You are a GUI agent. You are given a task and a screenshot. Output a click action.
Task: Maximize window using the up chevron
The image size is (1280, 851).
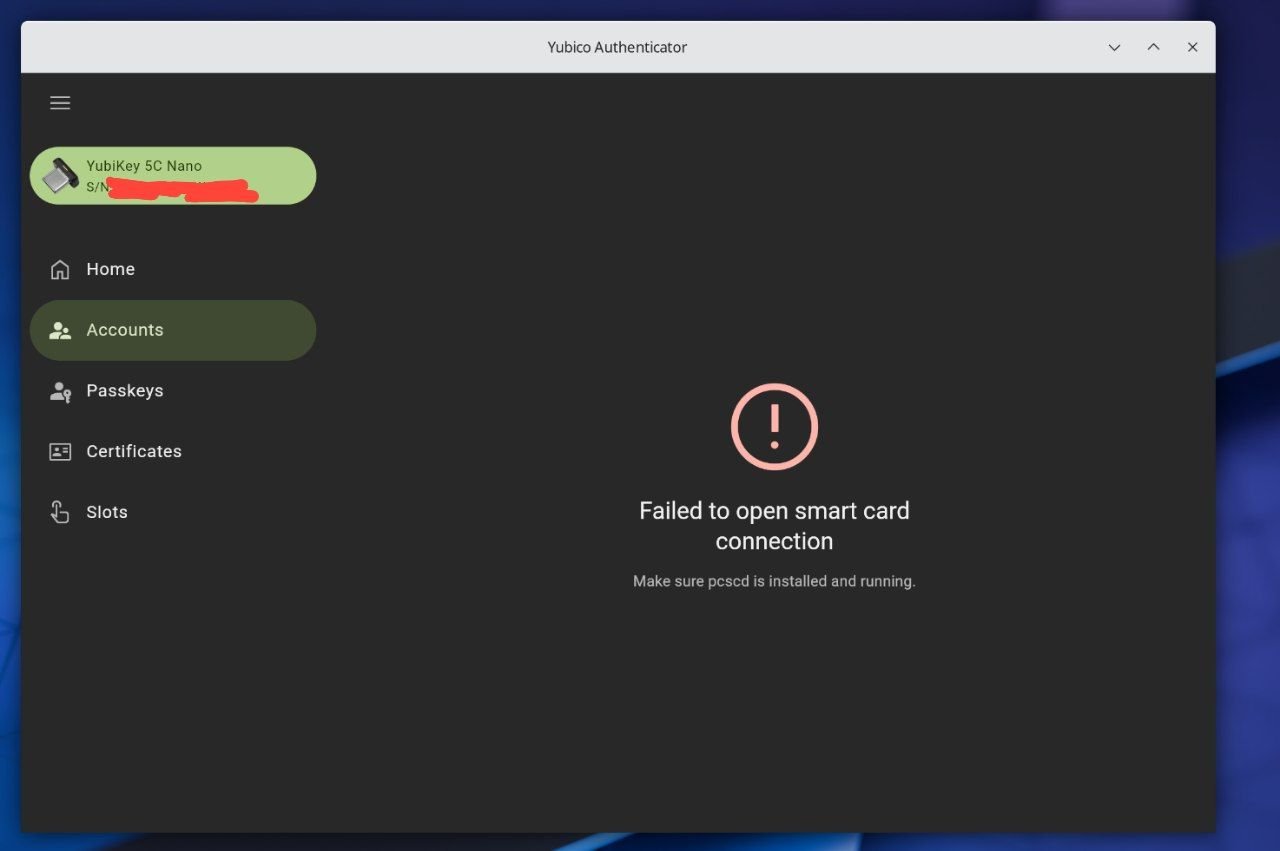(x=1153, y=47)
